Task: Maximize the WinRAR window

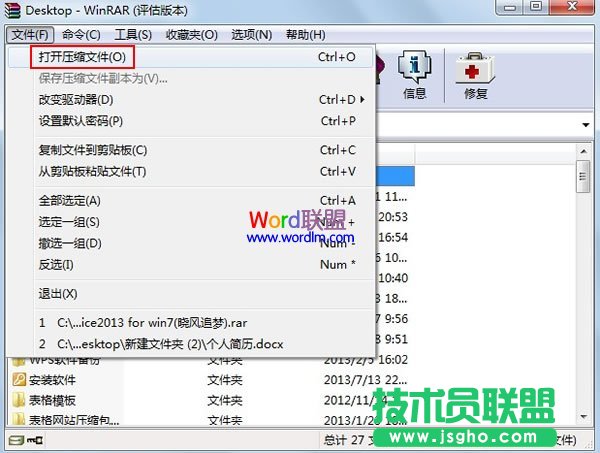Action: coord(536,7)
